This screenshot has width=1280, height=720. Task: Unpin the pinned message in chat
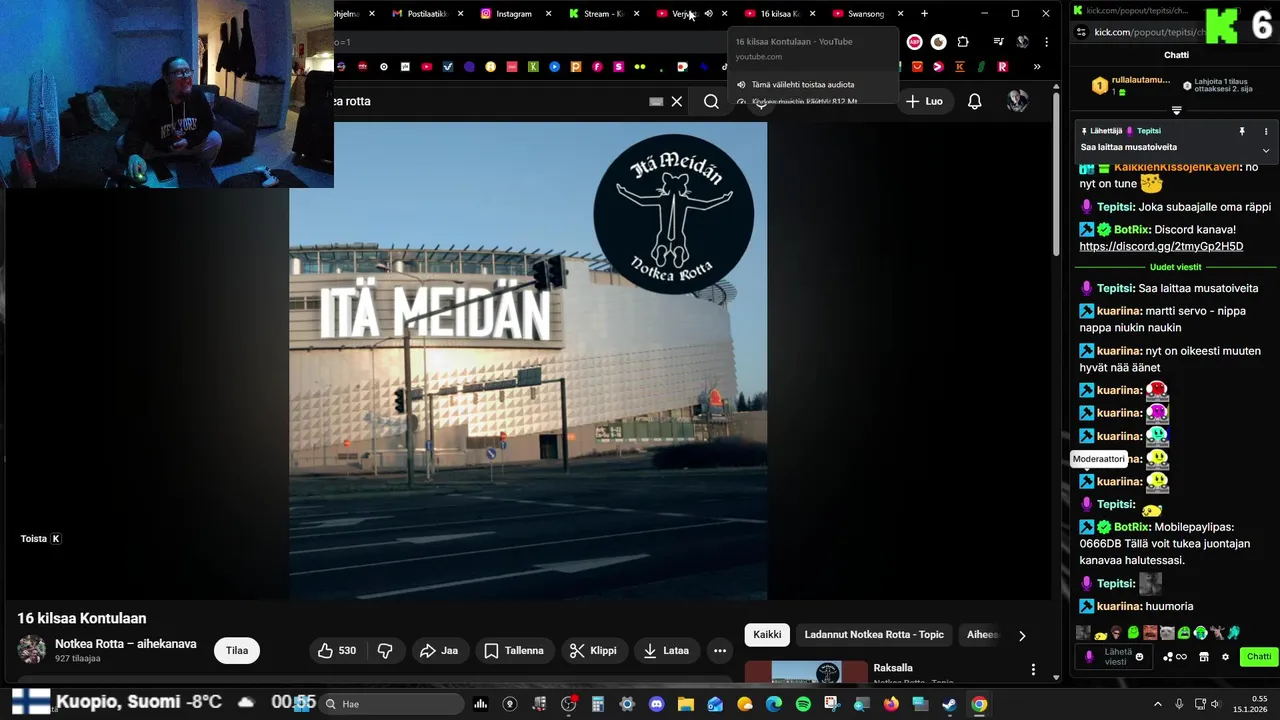1242,131
